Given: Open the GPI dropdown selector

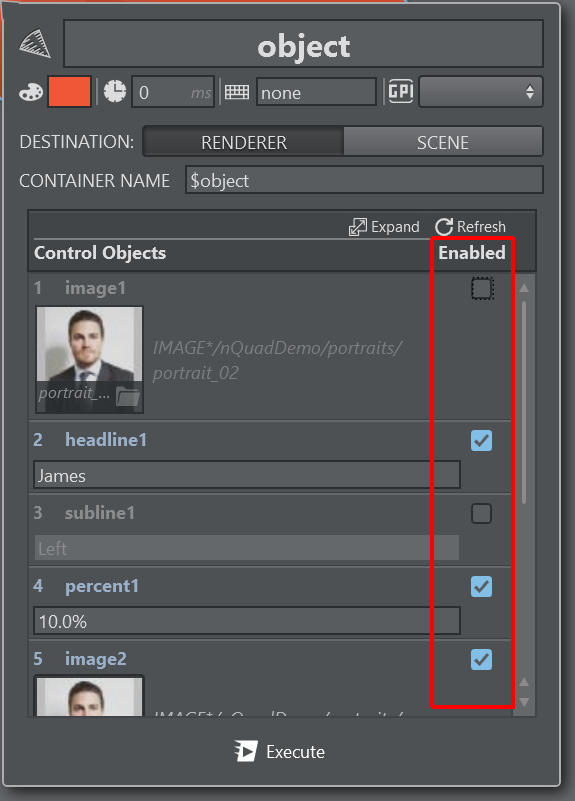Looking at the screenshot, I should pos(481,92).
